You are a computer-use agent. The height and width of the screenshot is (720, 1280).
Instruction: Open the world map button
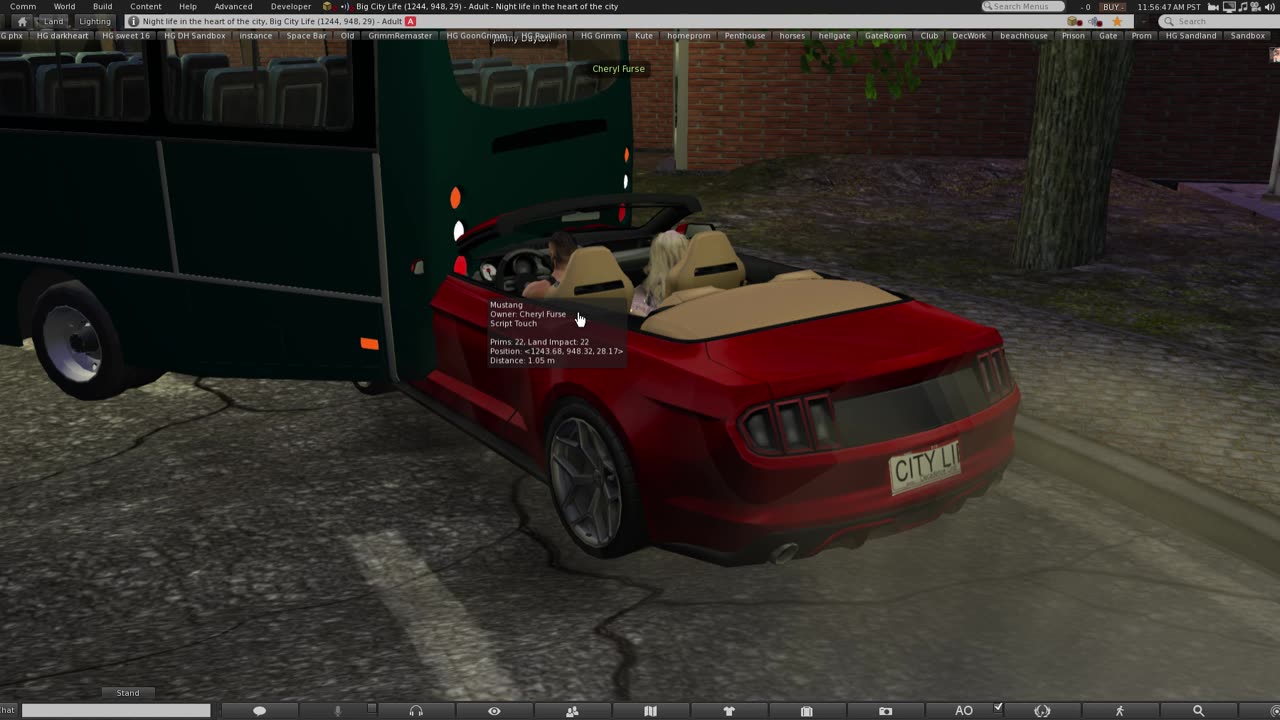point(650,711)
